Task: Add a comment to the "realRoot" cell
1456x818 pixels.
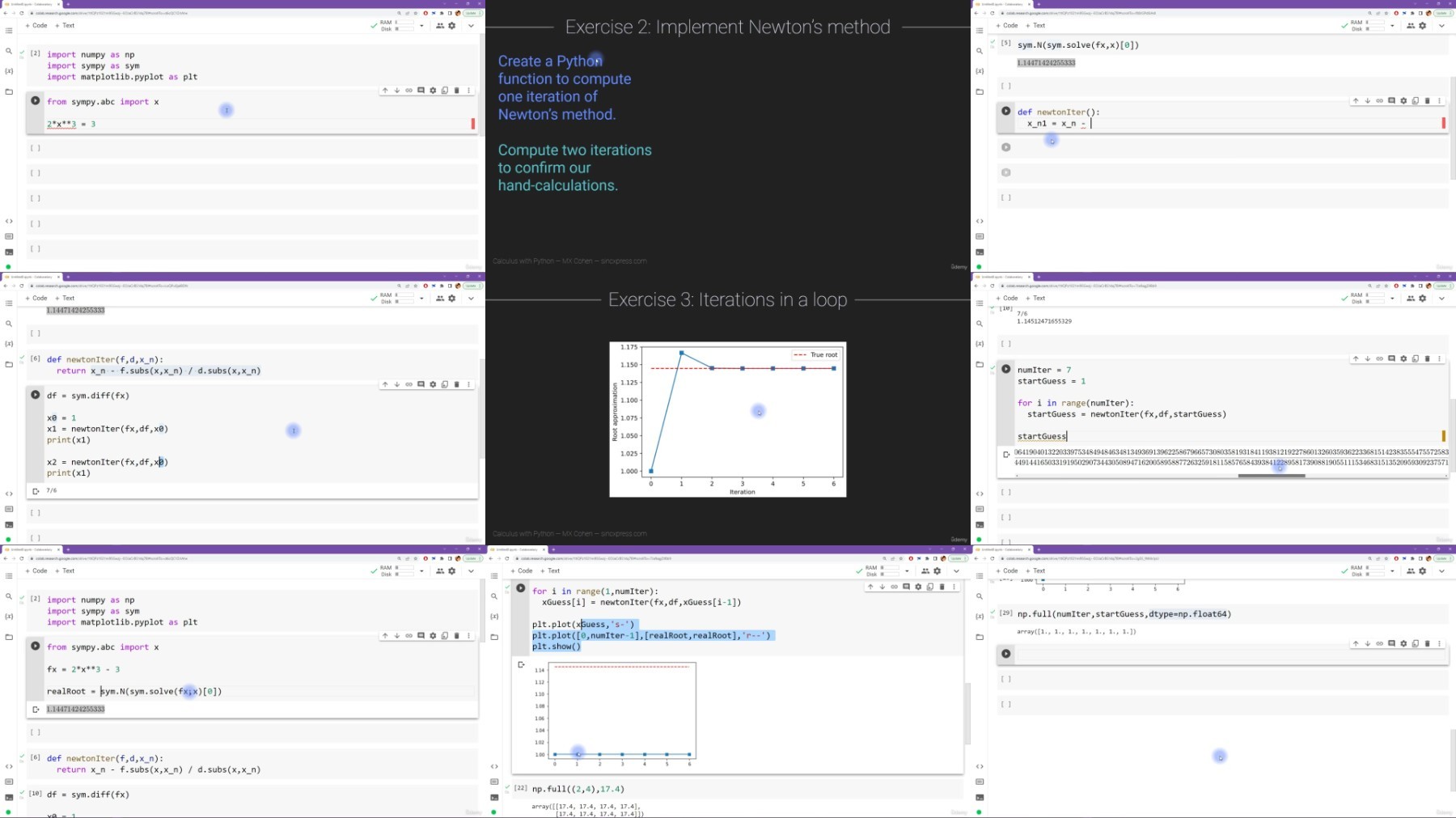Action: point(421,636)
